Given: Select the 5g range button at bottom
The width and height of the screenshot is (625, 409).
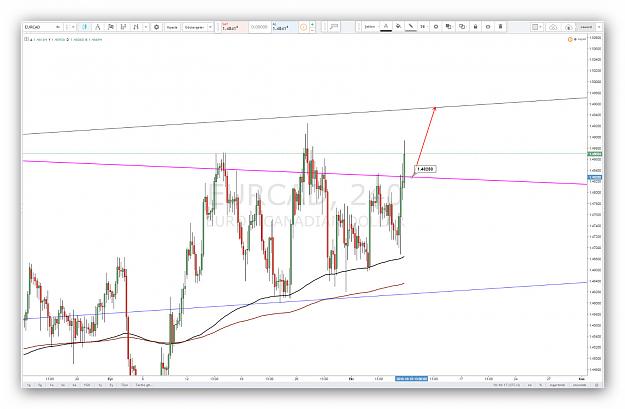Looking at the screenshot, I should coord(40,385).
